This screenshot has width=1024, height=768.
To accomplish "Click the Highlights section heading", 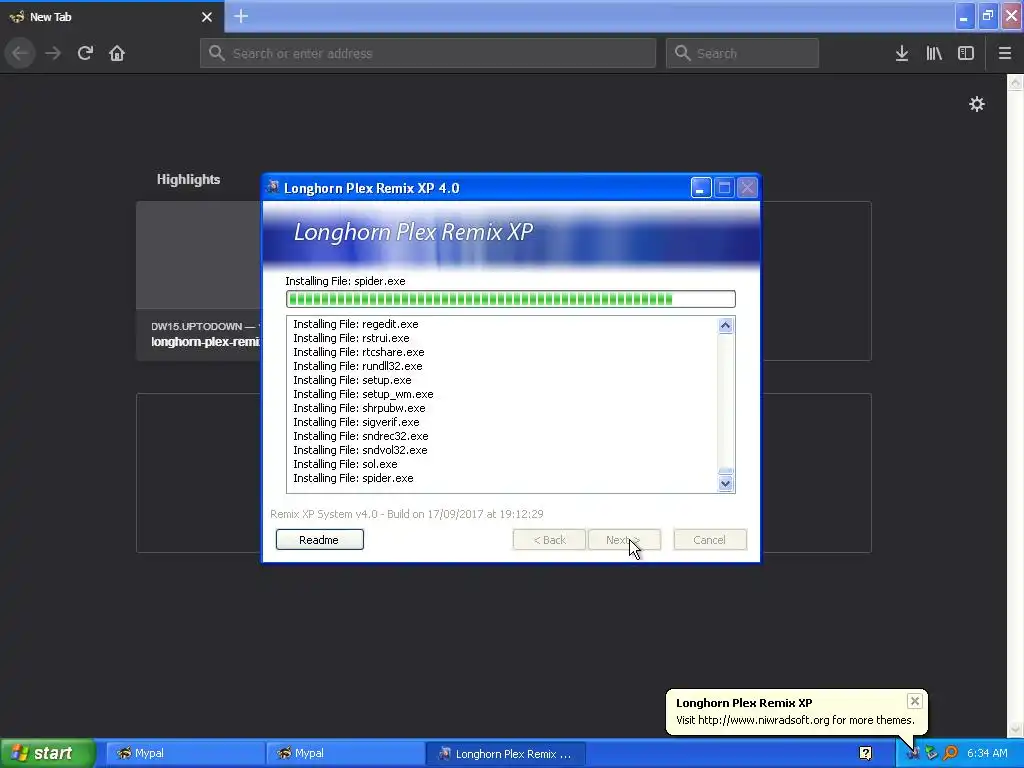I will click(x=188, y=180).
